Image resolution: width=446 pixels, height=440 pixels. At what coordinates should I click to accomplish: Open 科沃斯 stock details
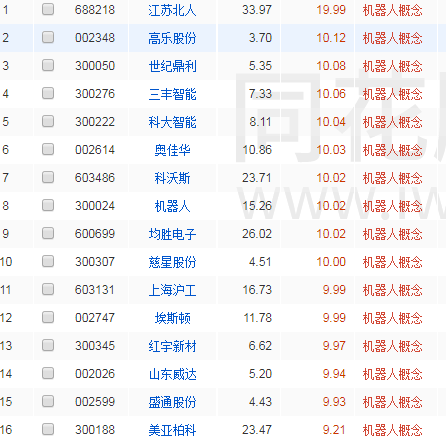click(172, 178)
